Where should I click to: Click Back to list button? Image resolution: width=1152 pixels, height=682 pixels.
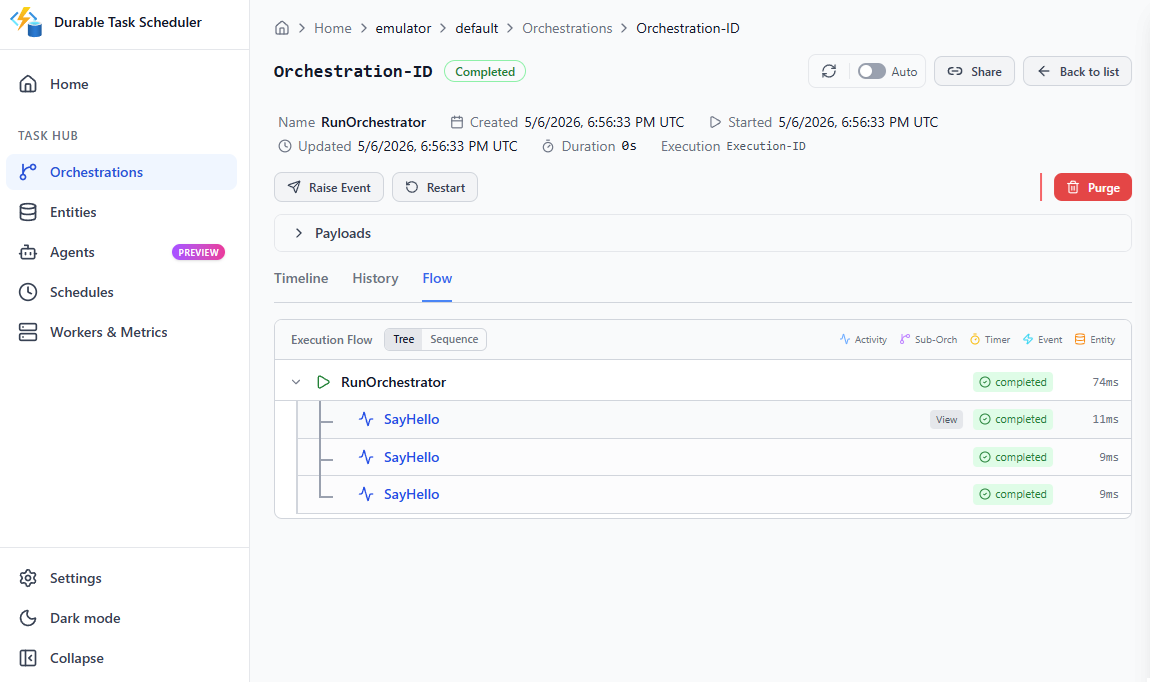point(1077,71)
